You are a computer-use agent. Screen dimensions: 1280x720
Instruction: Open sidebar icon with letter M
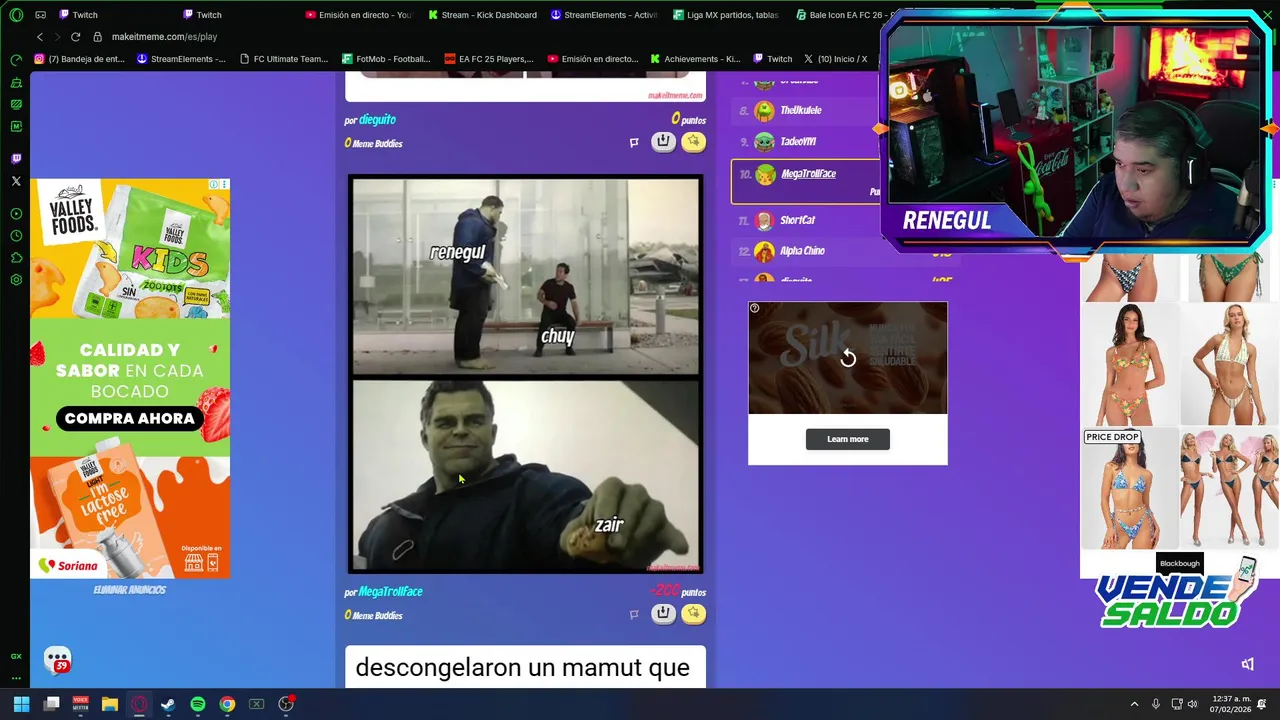point(16,126)
